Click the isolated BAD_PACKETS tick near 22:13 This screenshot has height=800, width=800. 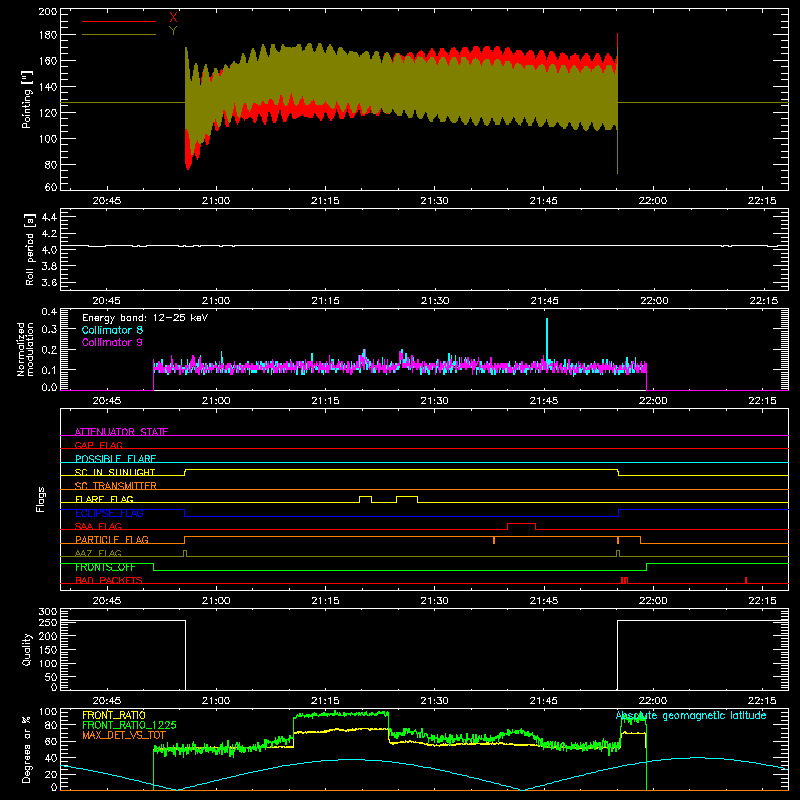[746, 580]
